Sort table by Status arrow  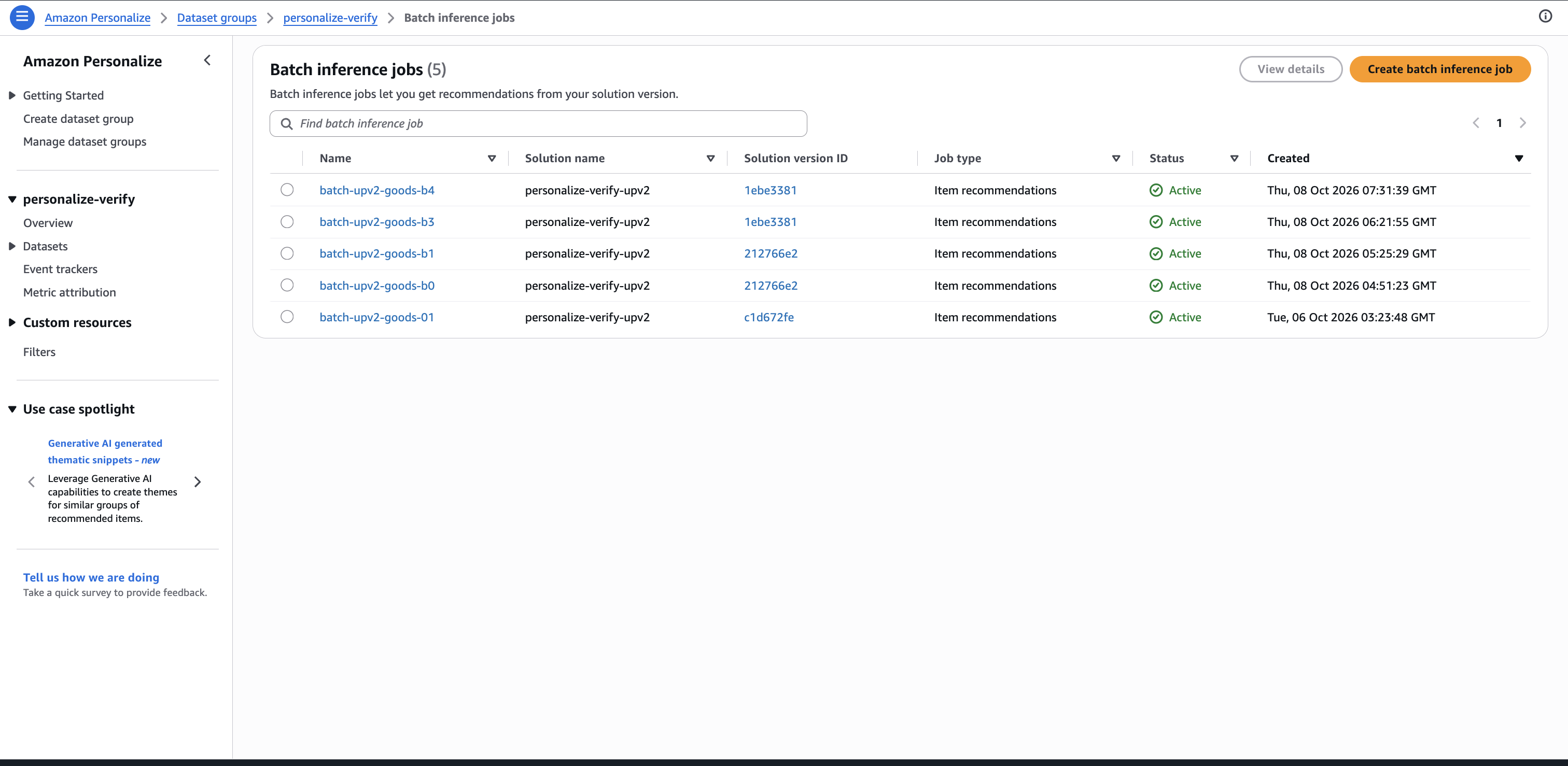[x=1234, y=158]
